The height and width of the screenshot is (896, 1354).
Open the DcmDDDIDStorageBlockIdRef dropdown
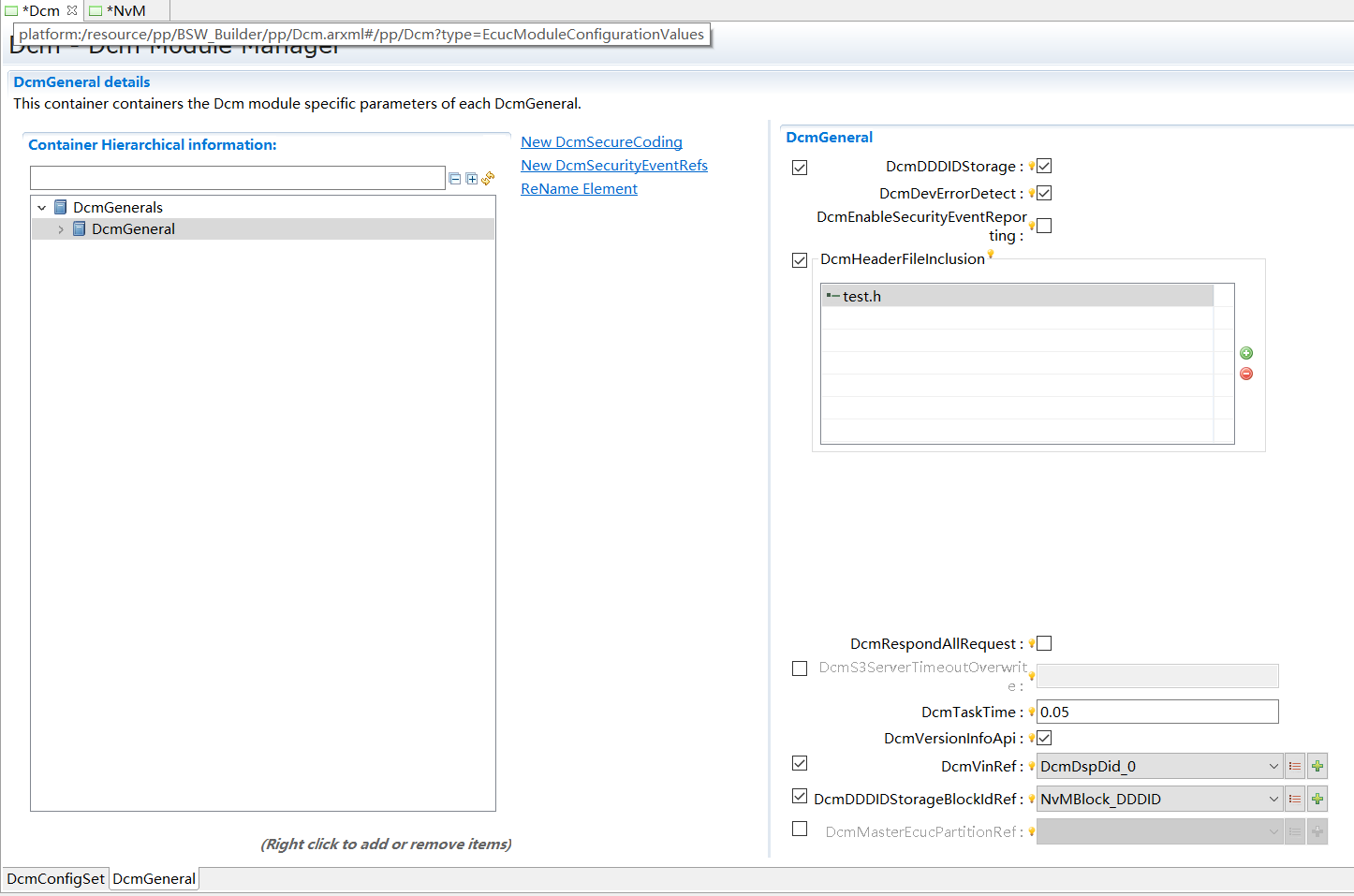[1273, 799]
